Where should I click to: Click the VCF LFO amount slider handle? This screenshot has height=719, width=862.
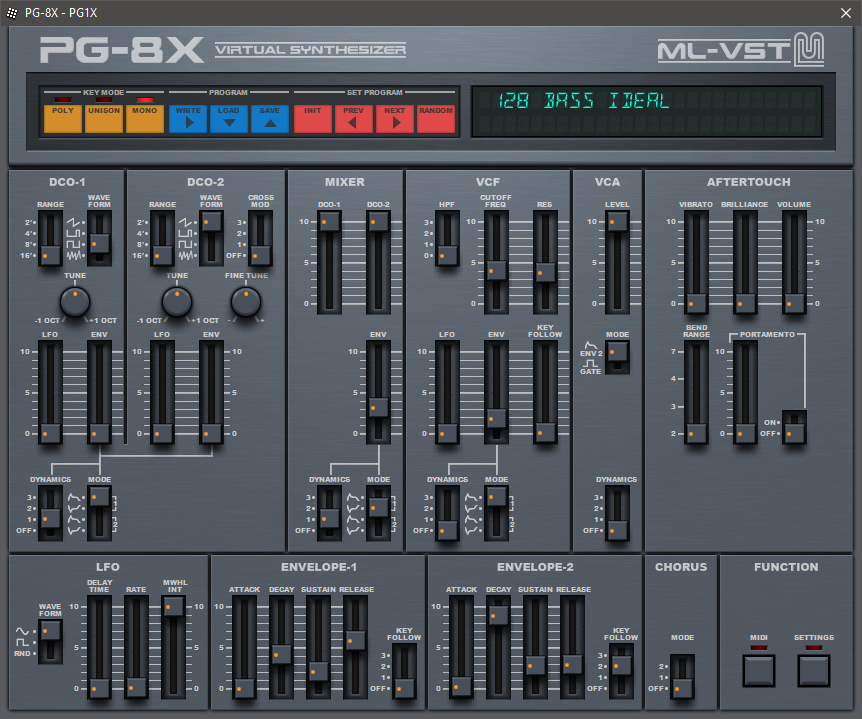pyautogui.click(x=447, y=434)
